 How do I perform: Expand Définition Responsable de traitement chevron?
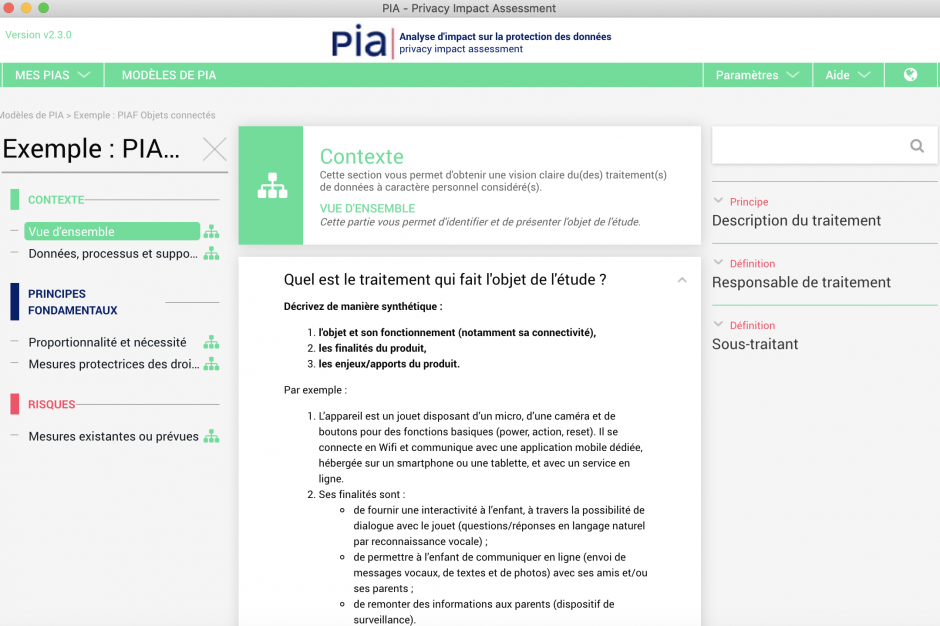pyautogui.click(x=718, y=263)
